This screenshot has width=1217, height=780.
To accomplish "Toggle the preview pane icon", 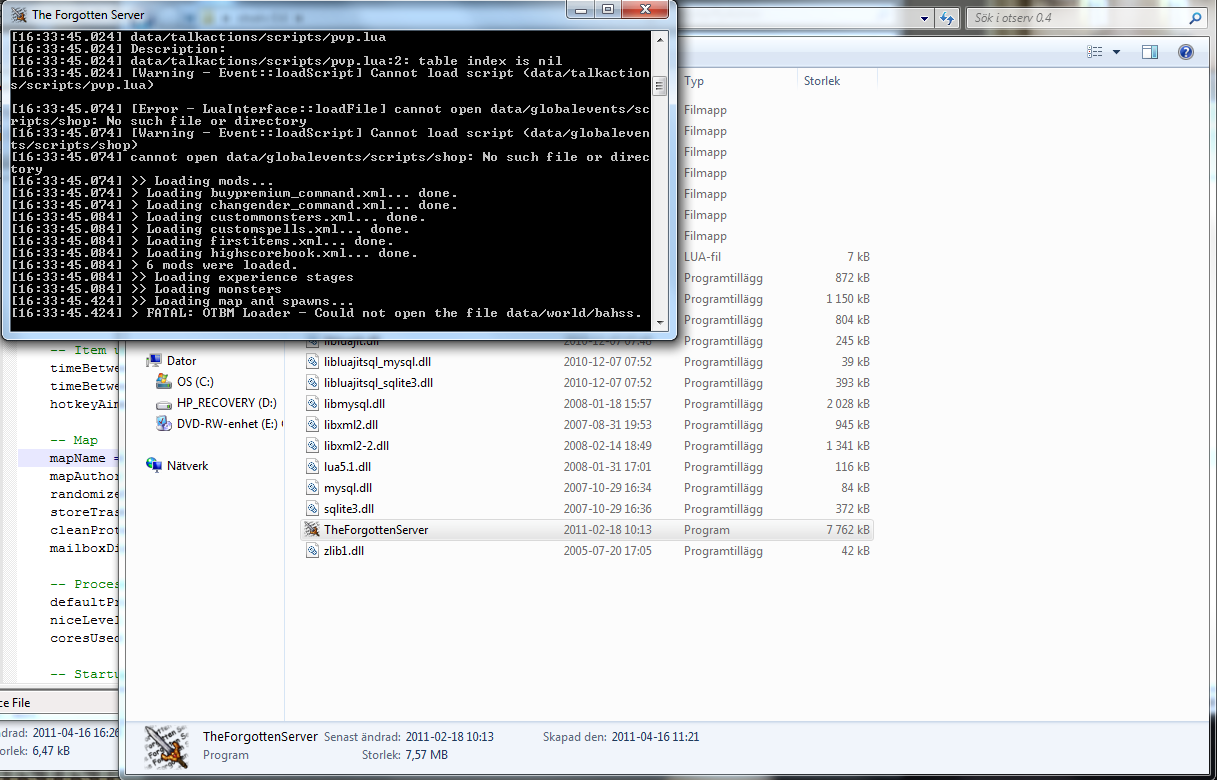I will [1150, 52].
